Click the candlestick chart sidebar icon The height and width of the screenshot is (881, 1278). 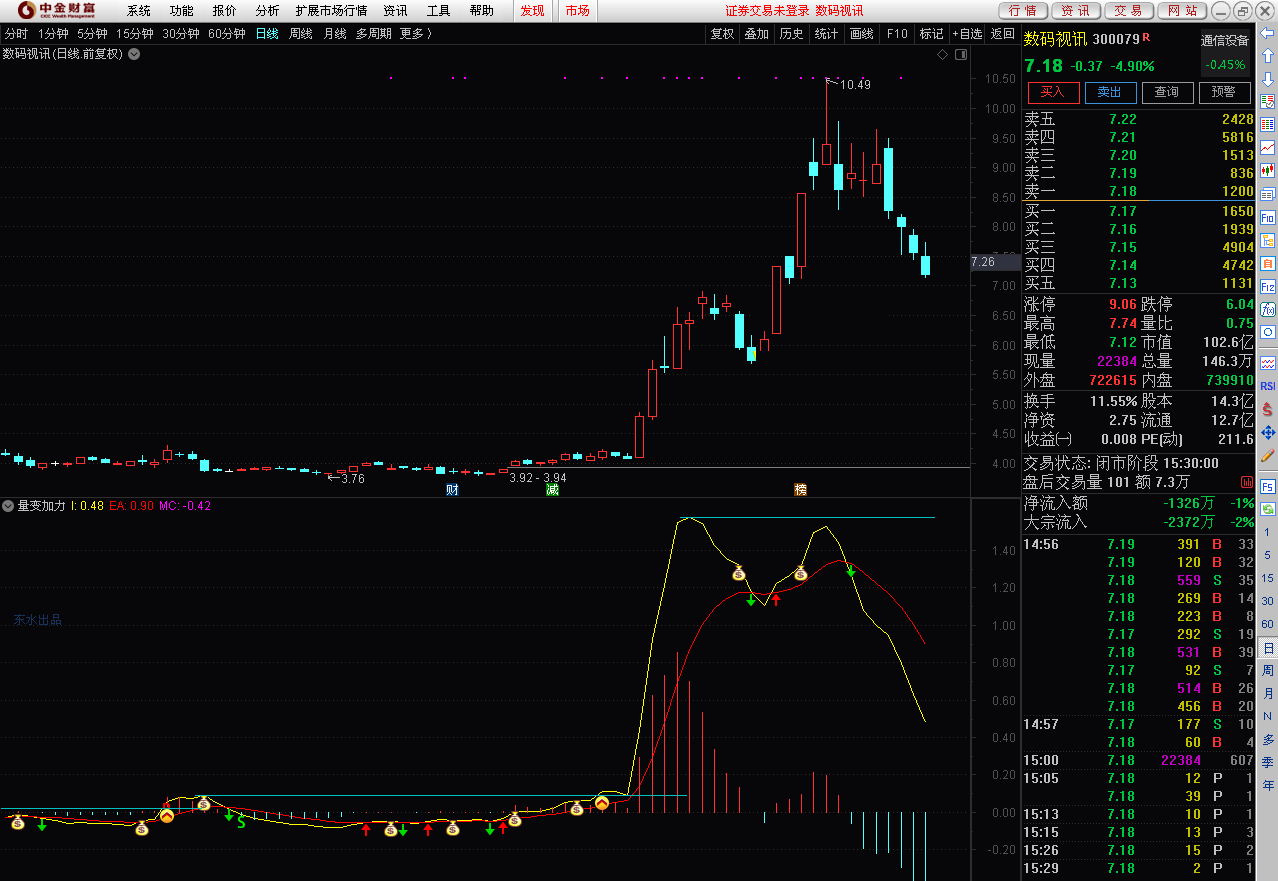click(1267, 170)
